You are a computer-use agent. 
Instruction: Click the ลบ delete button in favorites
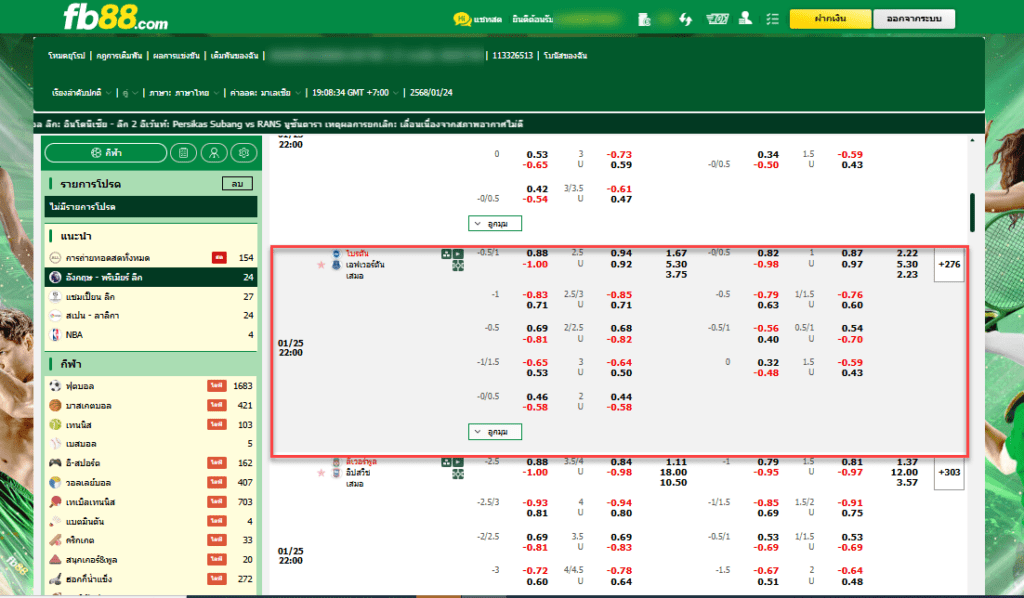[x=237, y=184]
